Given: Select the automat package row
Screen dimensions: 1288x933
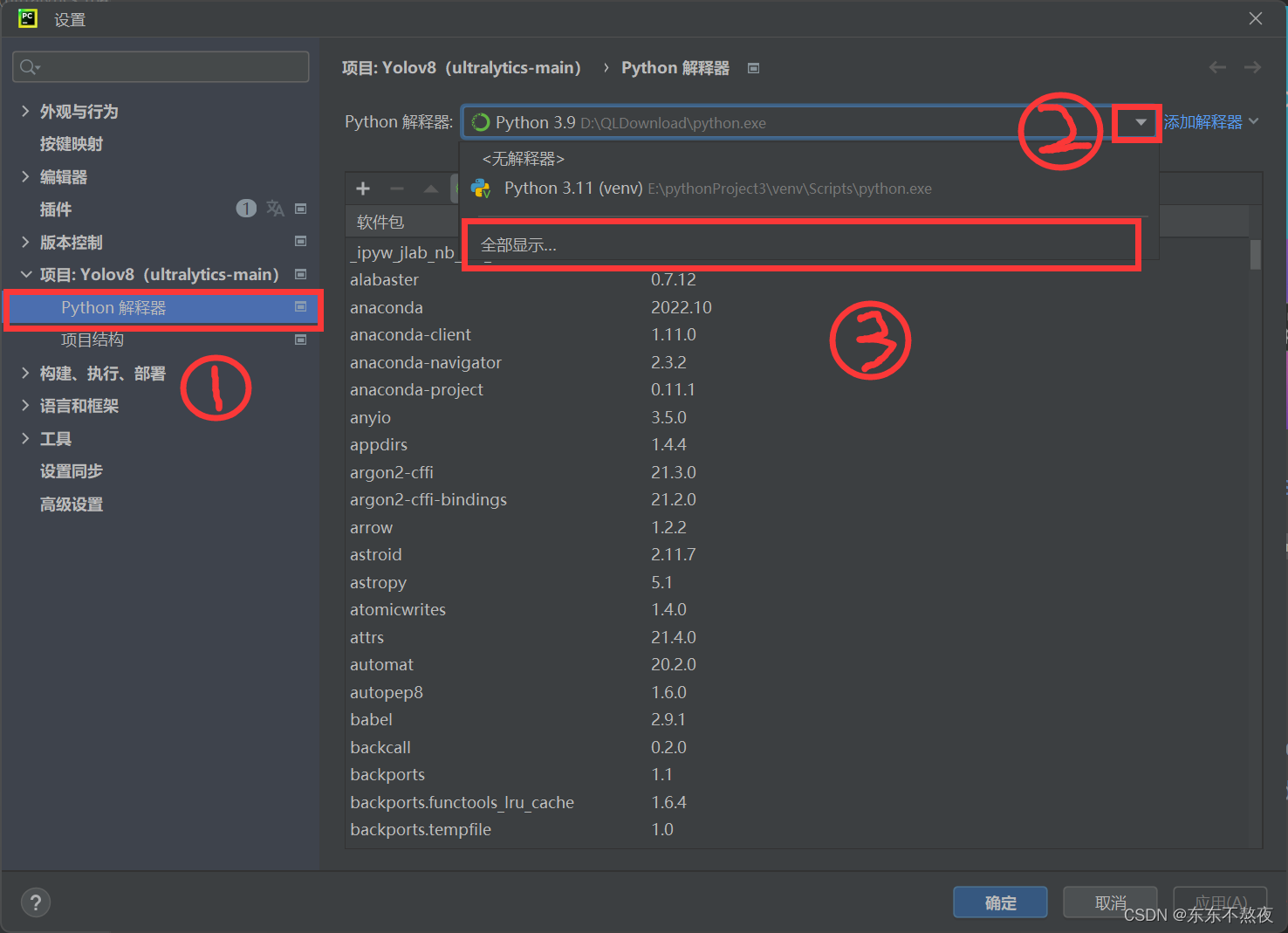Looking at the screenshot, I should click(798, 665).
